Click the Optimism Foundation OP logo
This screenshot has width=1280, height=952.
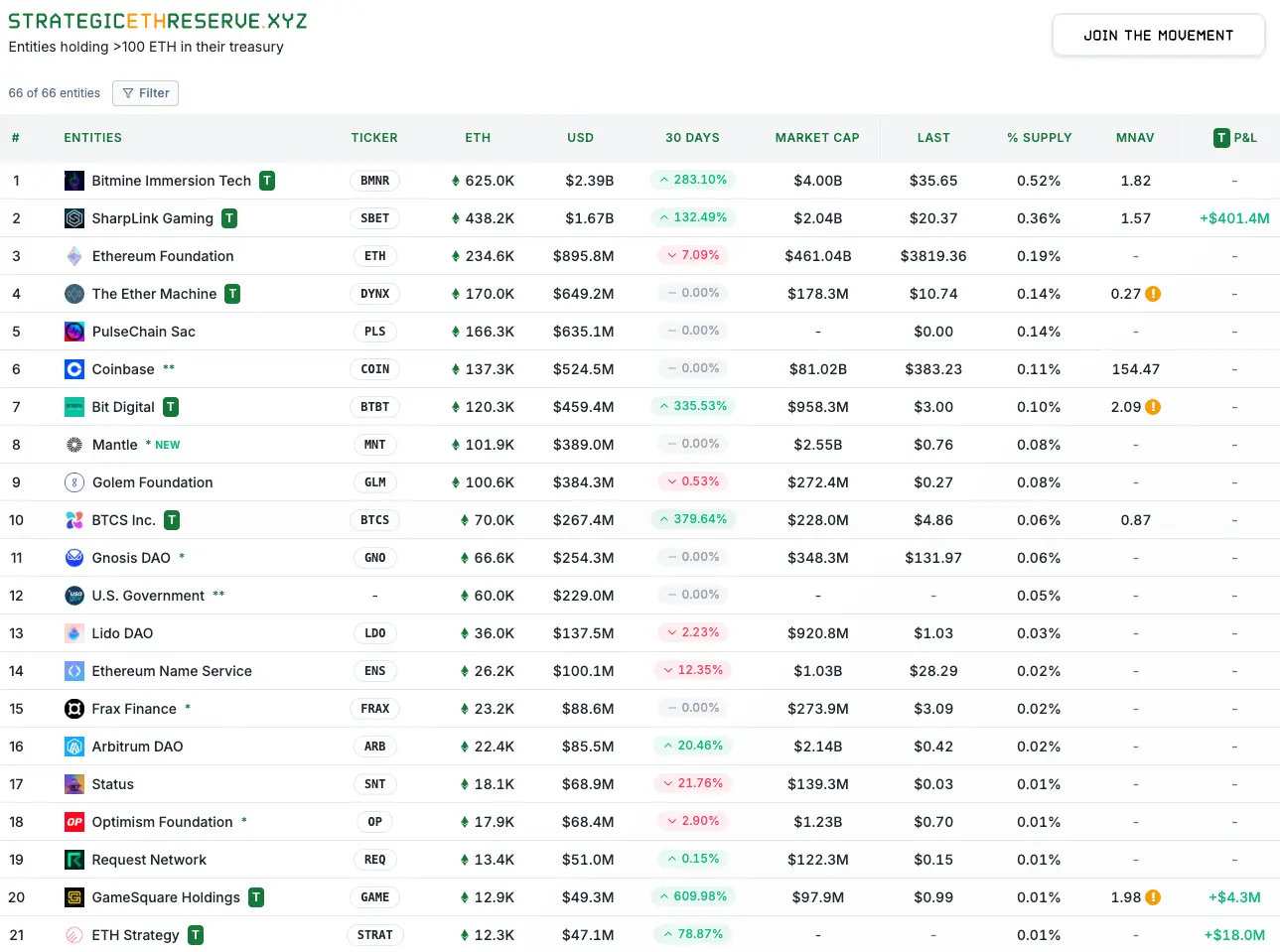click(73, 822)
